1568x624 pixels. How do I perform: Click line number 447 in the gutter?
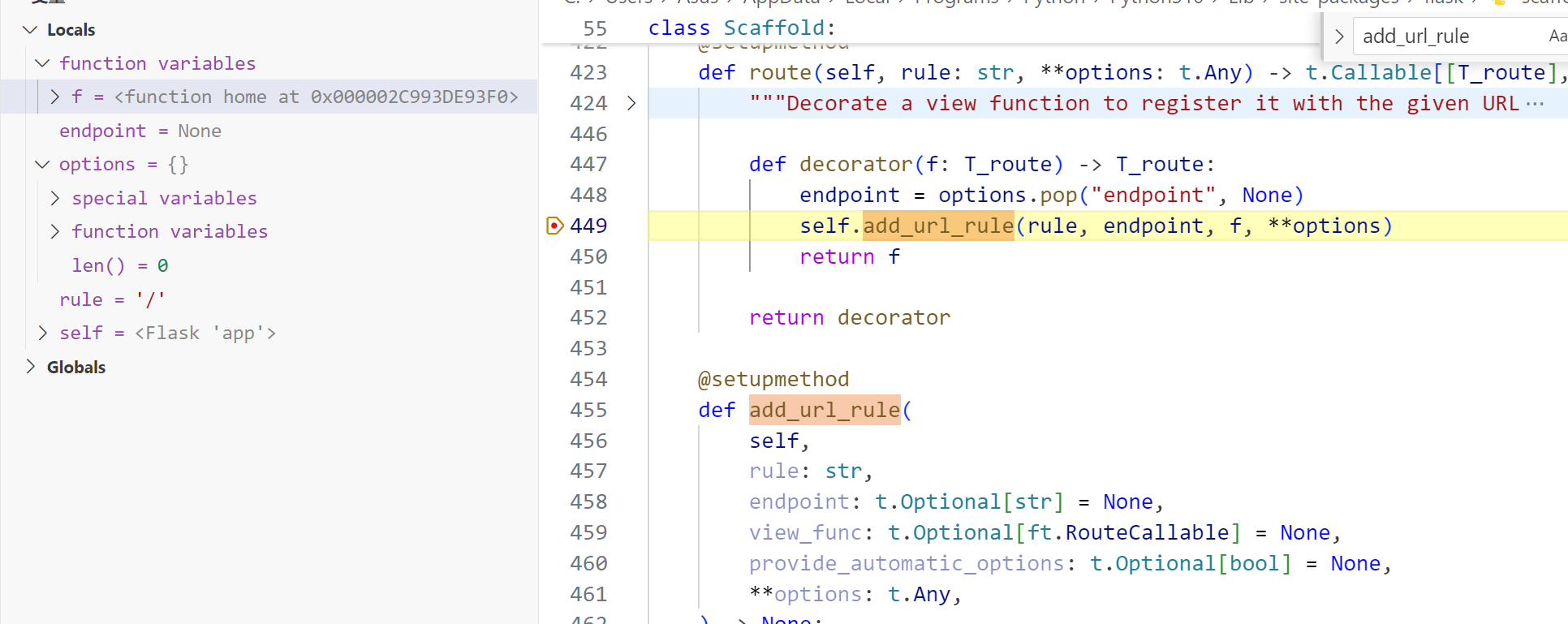coord(588,165)
